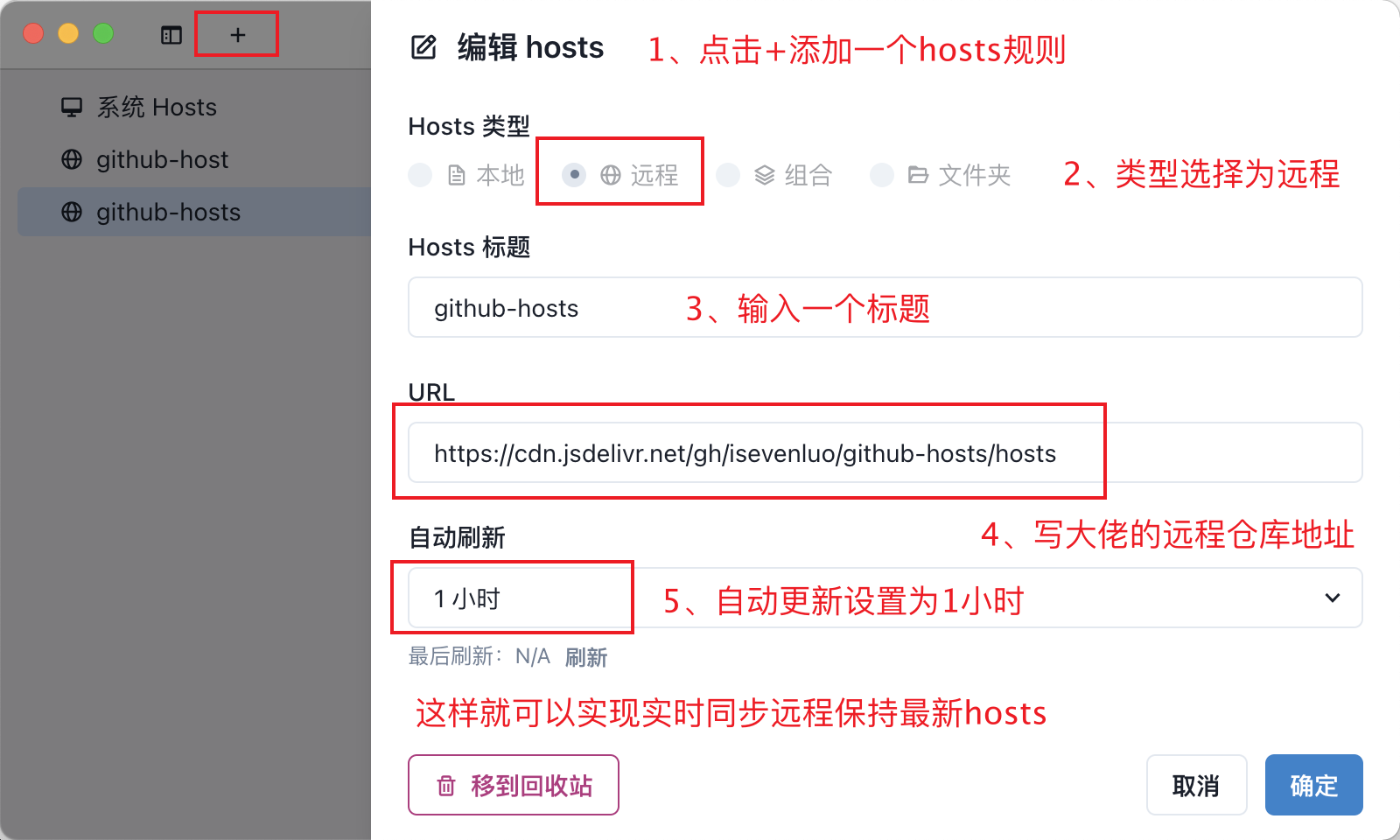
Task: Select the 本地 hosts type radio button
Action: (x=421, y=175)
